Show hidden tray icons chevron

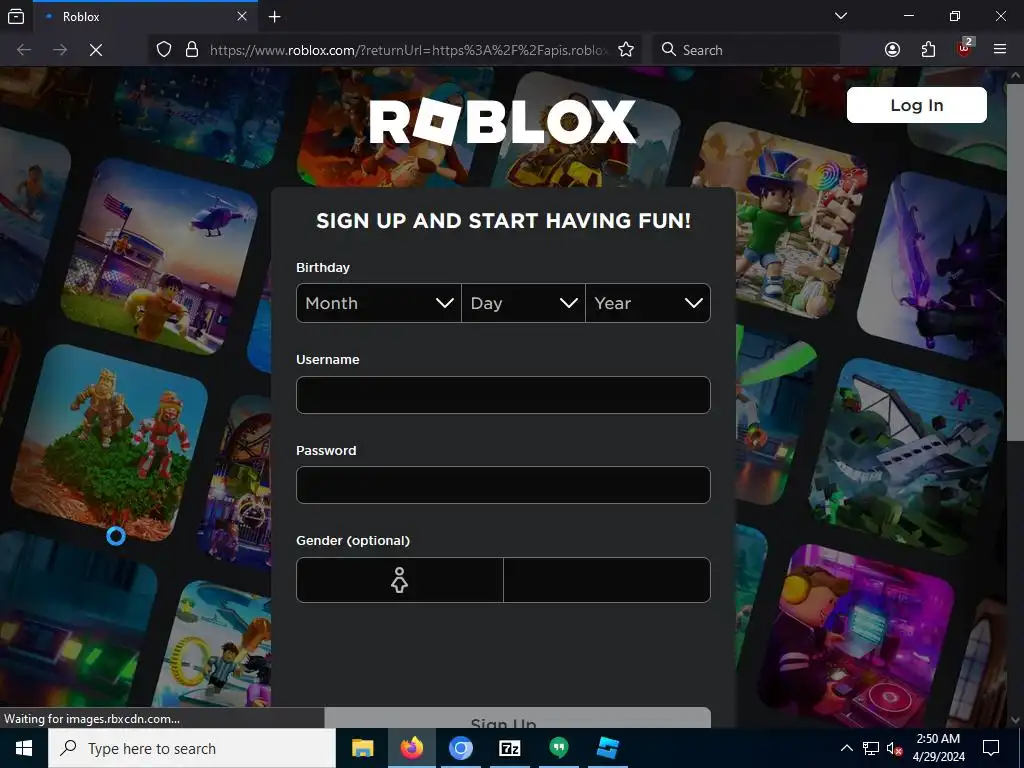(x=846, y=748)
